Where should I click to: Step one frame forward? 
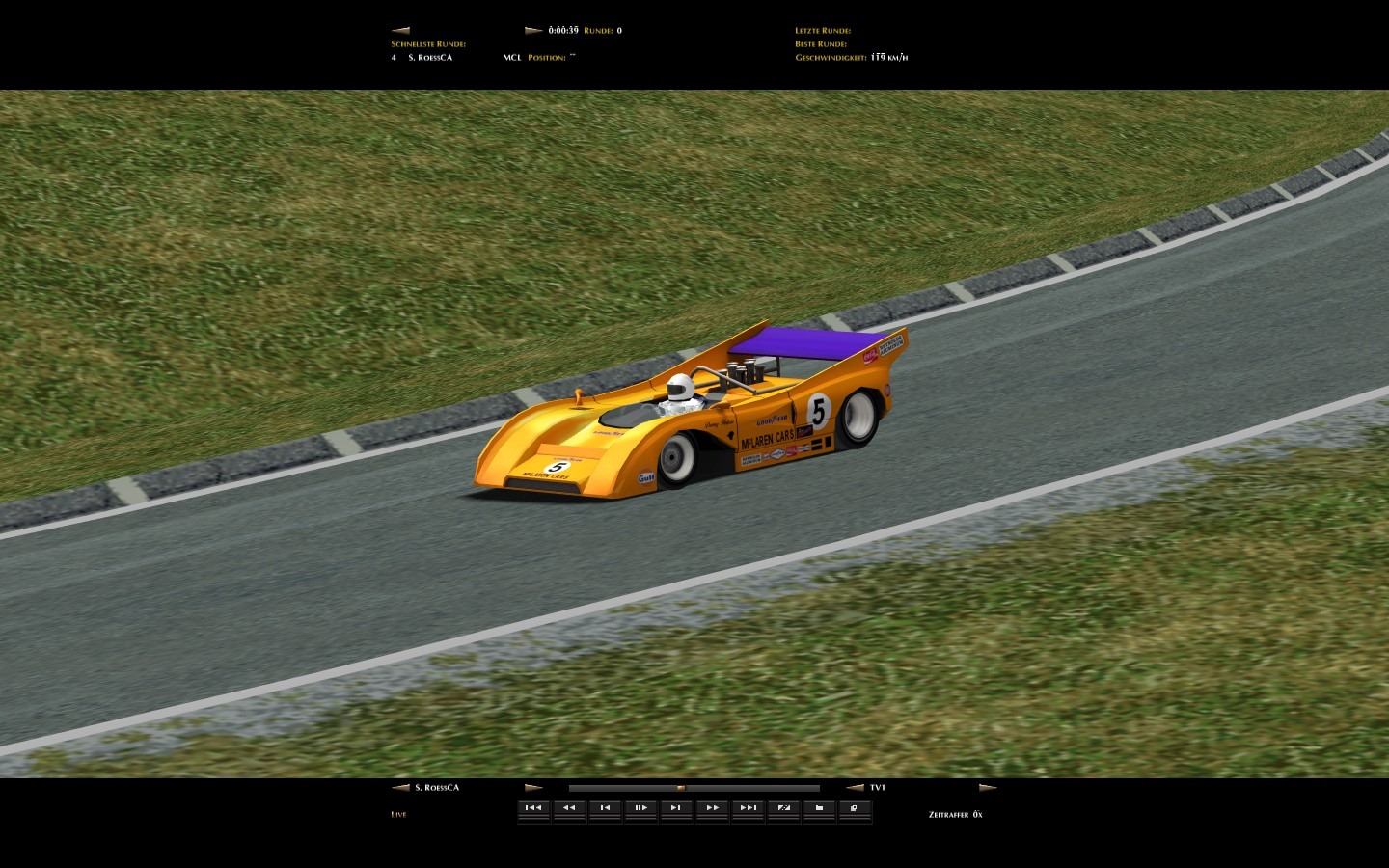(x=676, y=810)
